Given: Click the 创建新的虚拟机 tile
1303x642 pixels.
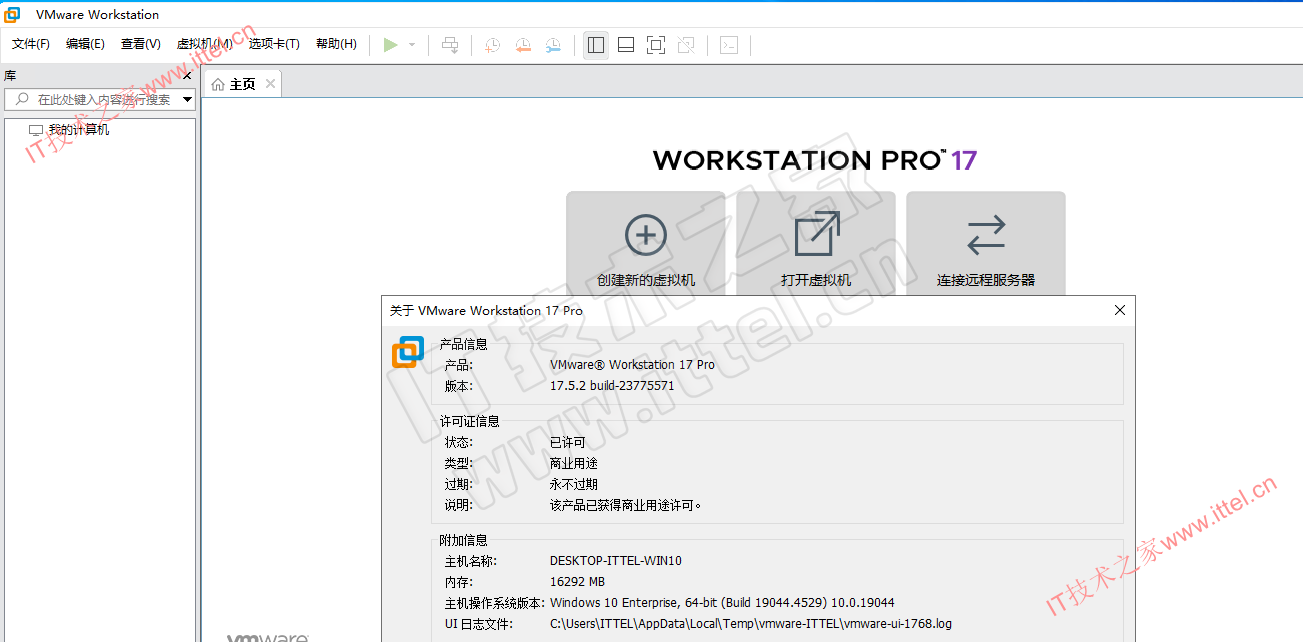Looking at the screenshot, I should 646,244.
